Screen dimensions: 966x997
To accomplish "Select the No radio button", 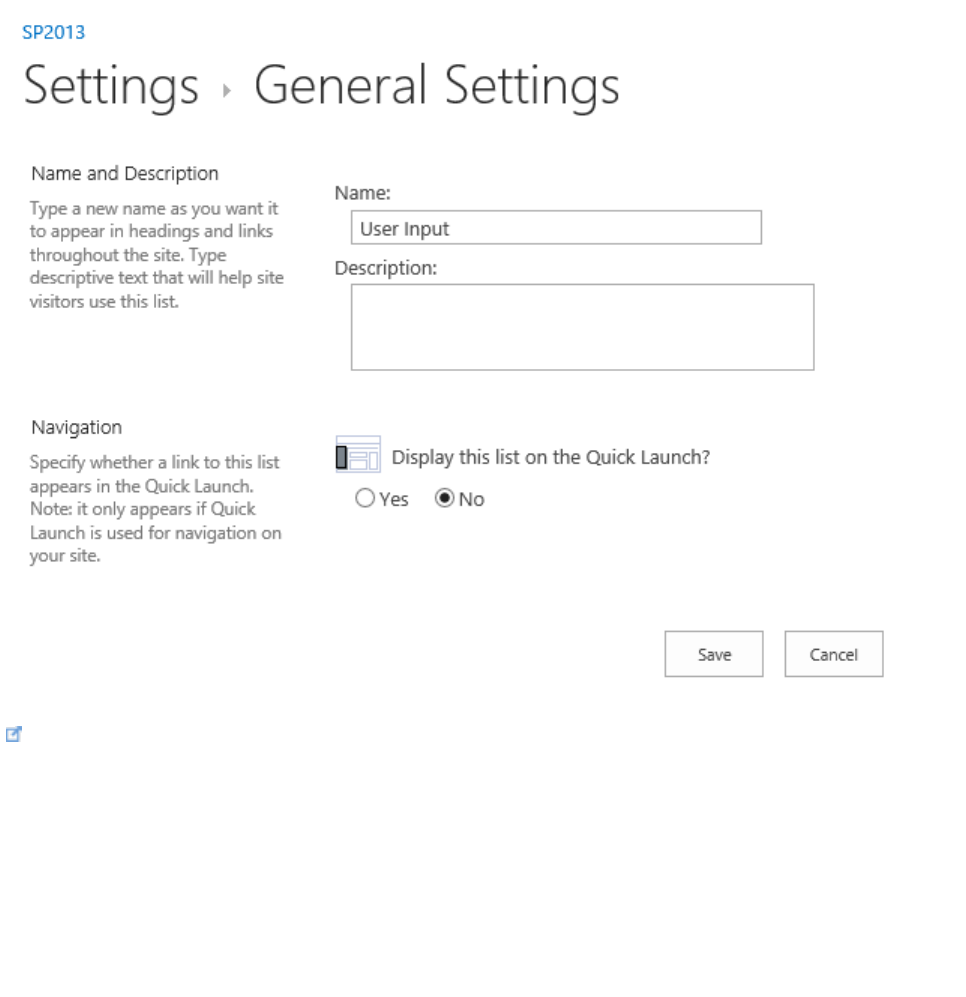I will (x=445, y=498).
